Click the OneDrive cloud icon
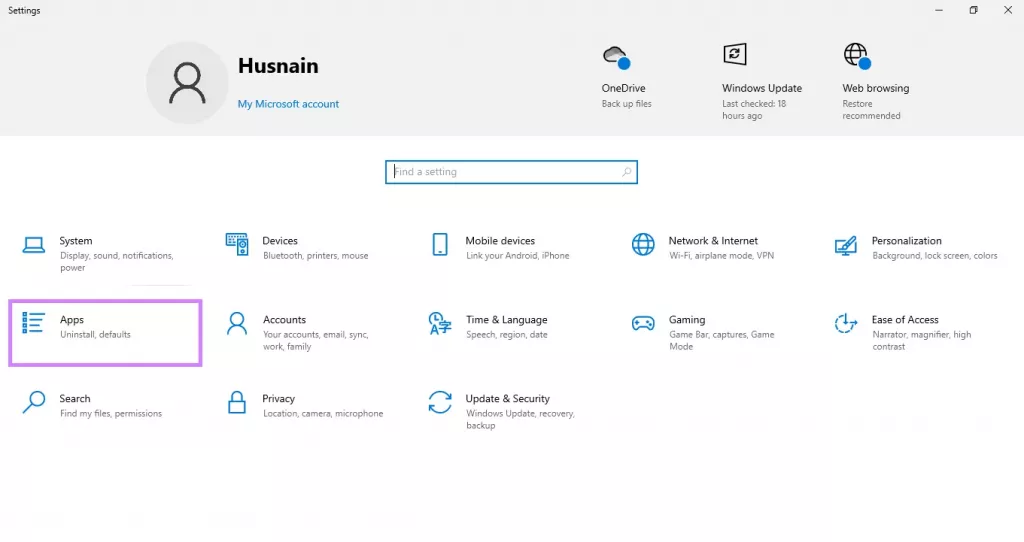Image resolution: width=1024 pixels, height=542 pixels. 616,57
